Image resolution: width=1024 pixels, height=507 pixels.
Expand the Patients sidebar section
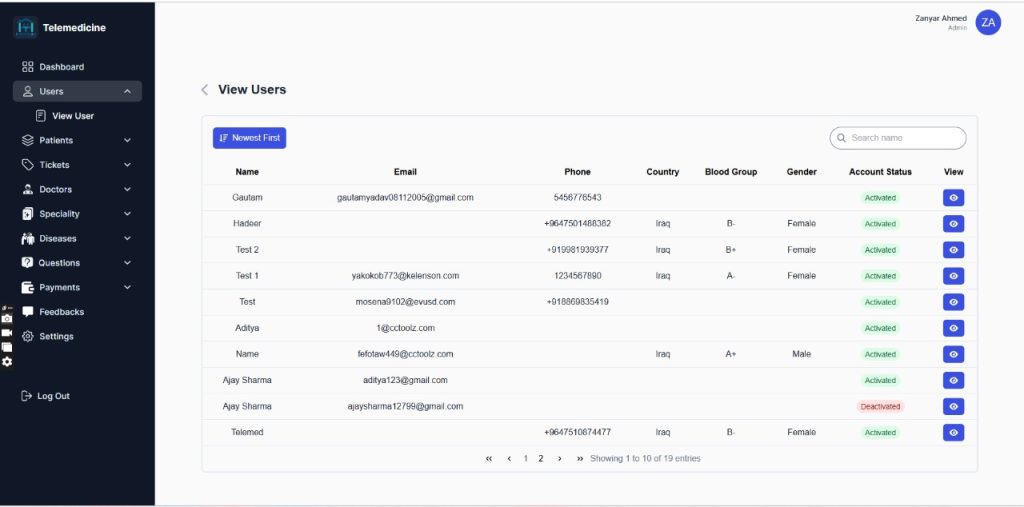(127, 141)
